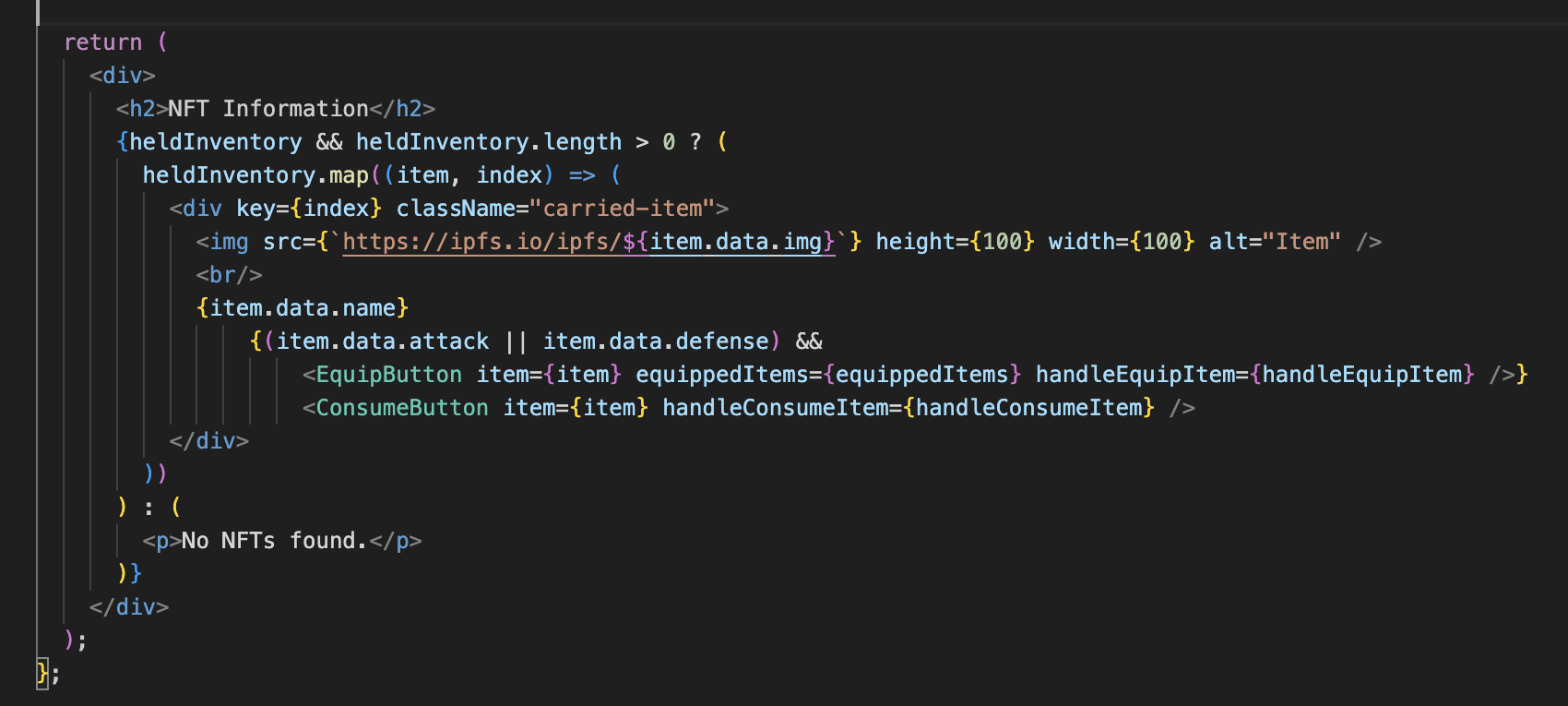Click the key attribute on carried-item div

[255, 209]
